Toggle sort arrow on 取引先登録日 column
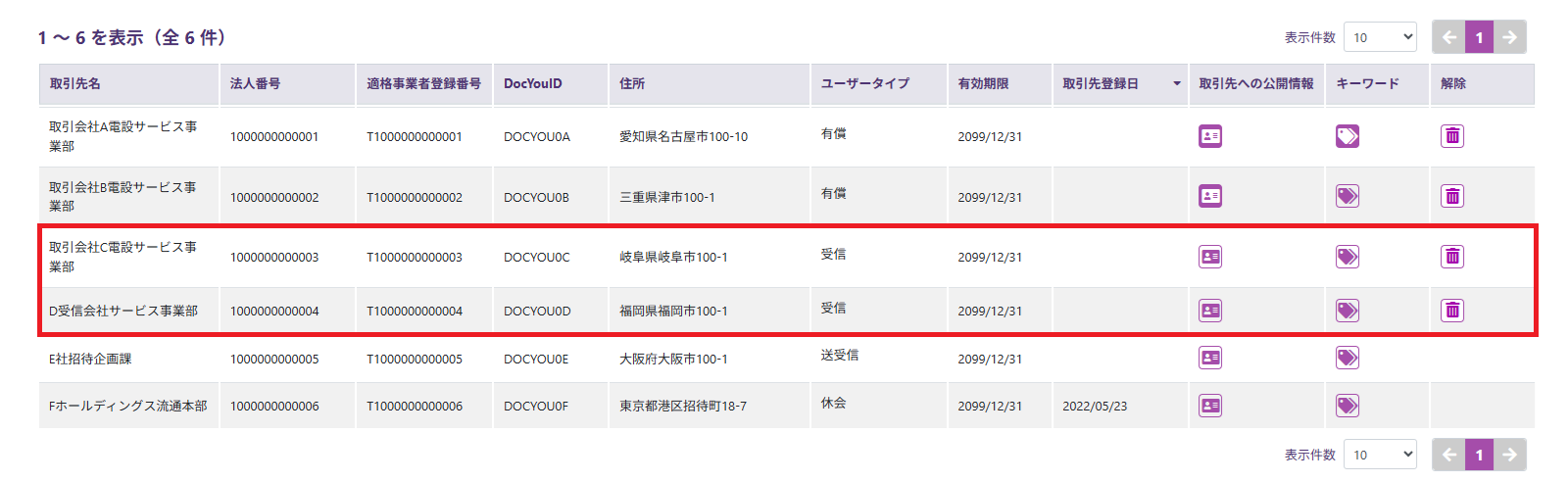This screenshot has width=1568, height=482. click(x=1177, y=84)
